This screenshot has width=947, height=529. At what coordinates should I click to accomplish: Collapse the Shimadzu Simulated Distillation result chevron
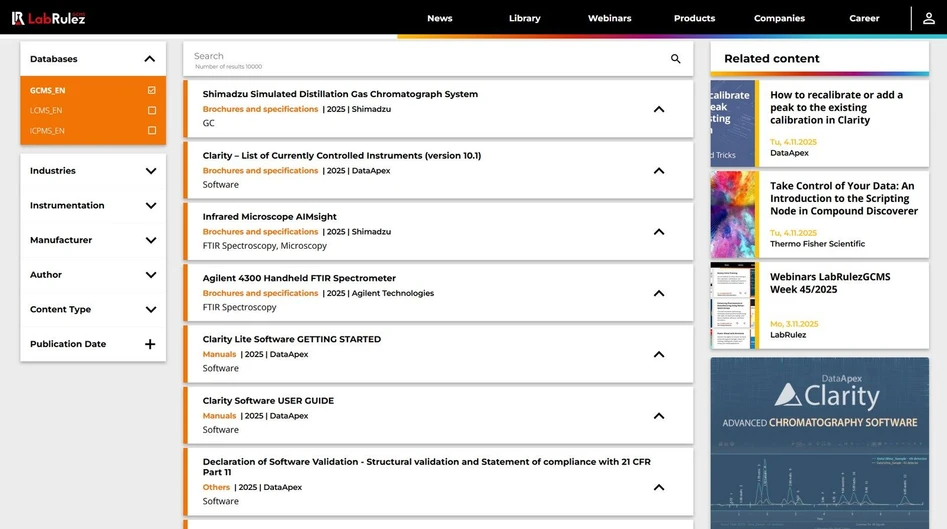point(659,109)
